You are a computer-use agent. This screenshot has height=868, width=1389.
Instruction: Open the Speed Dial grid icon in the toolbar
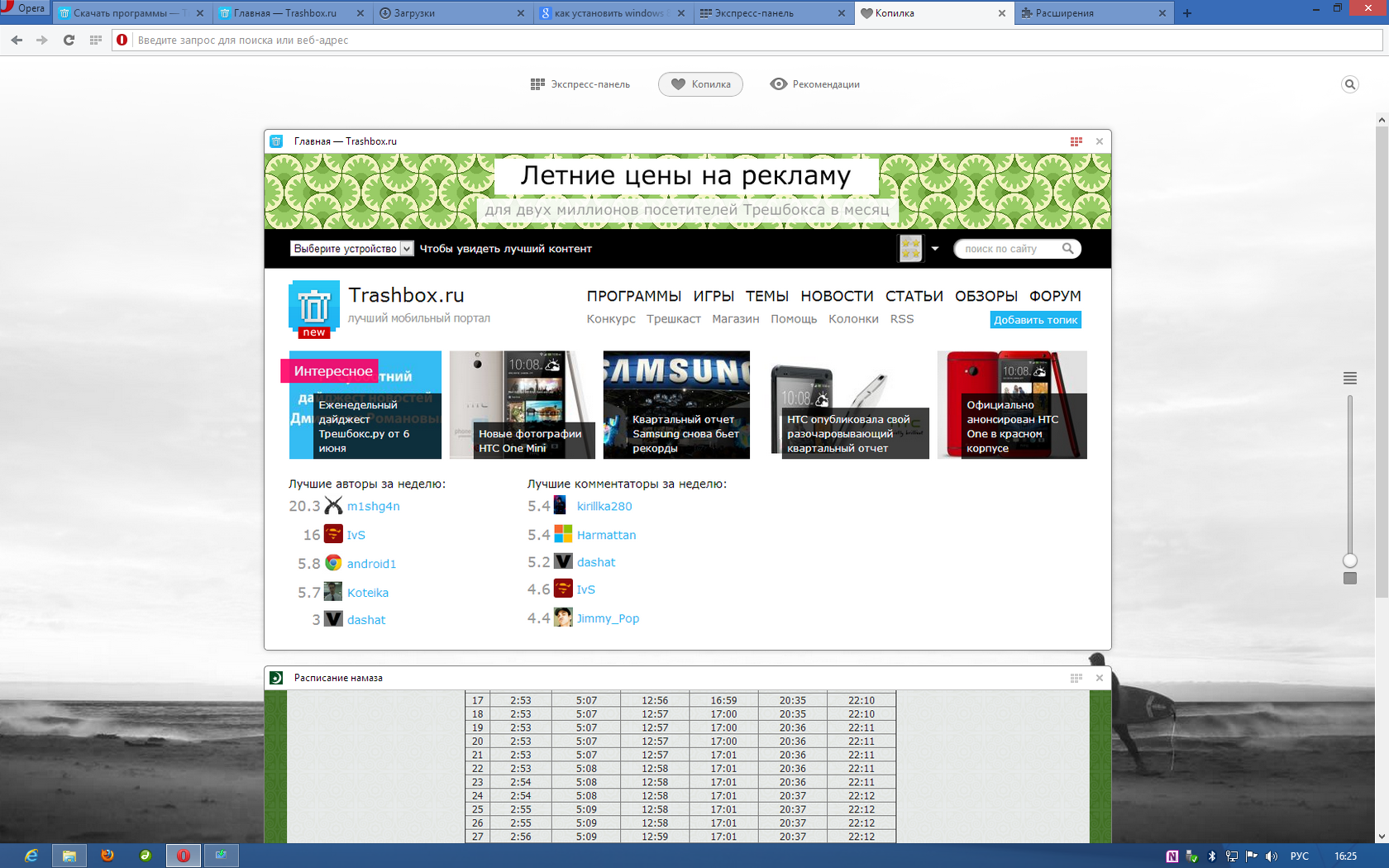tap(96, 40)
